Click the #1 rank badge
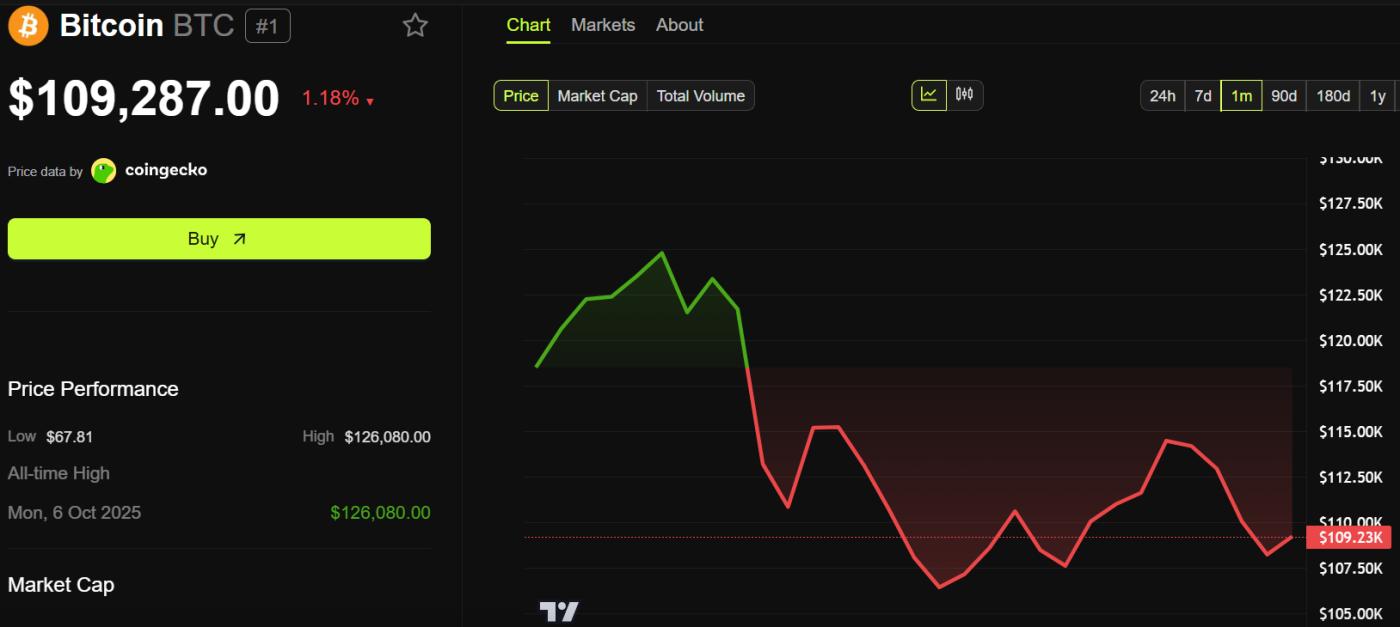This screenshot has width=1400, height=627. 267,26
